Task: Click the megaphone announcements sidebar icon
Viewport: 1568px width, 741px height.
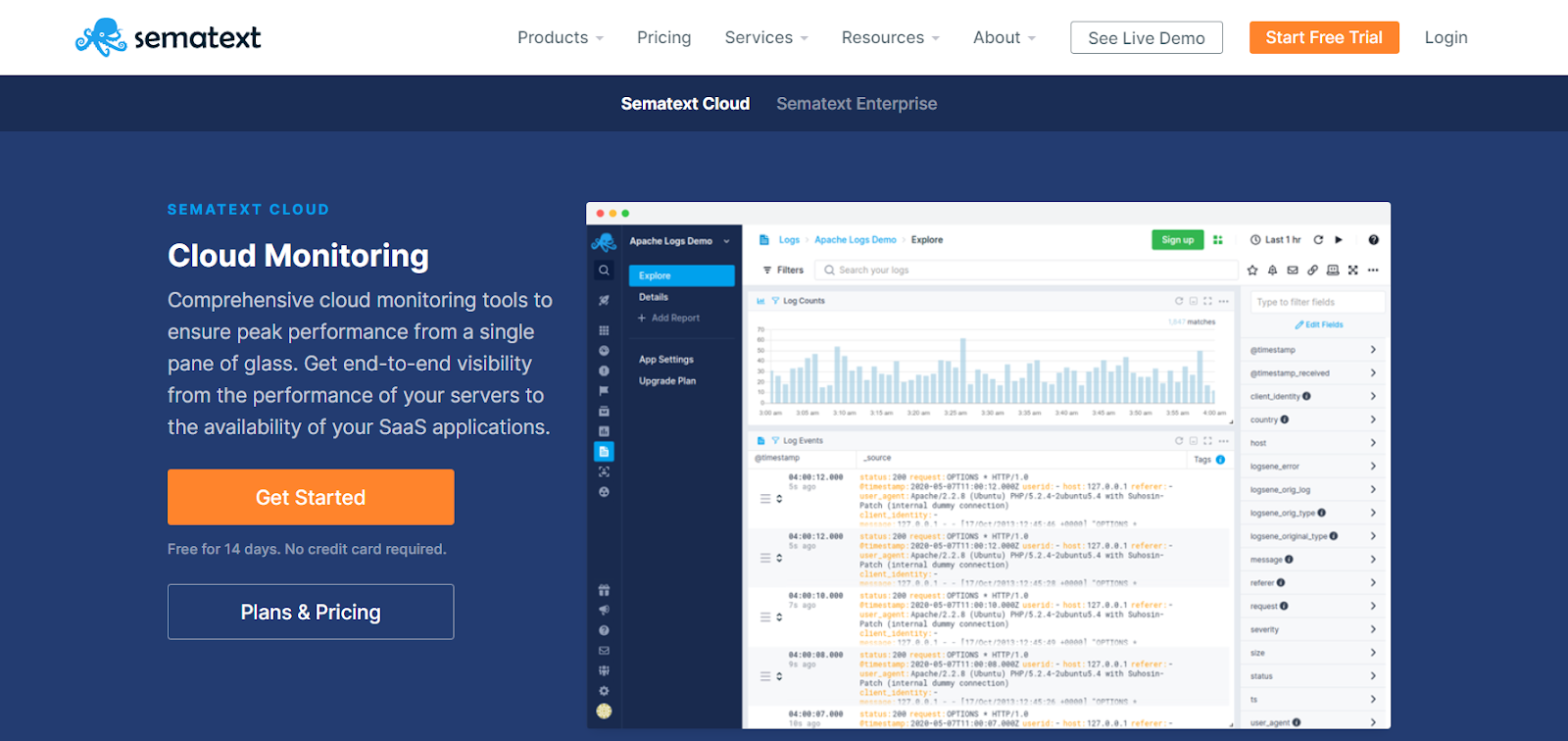Action: click(604, 610)
